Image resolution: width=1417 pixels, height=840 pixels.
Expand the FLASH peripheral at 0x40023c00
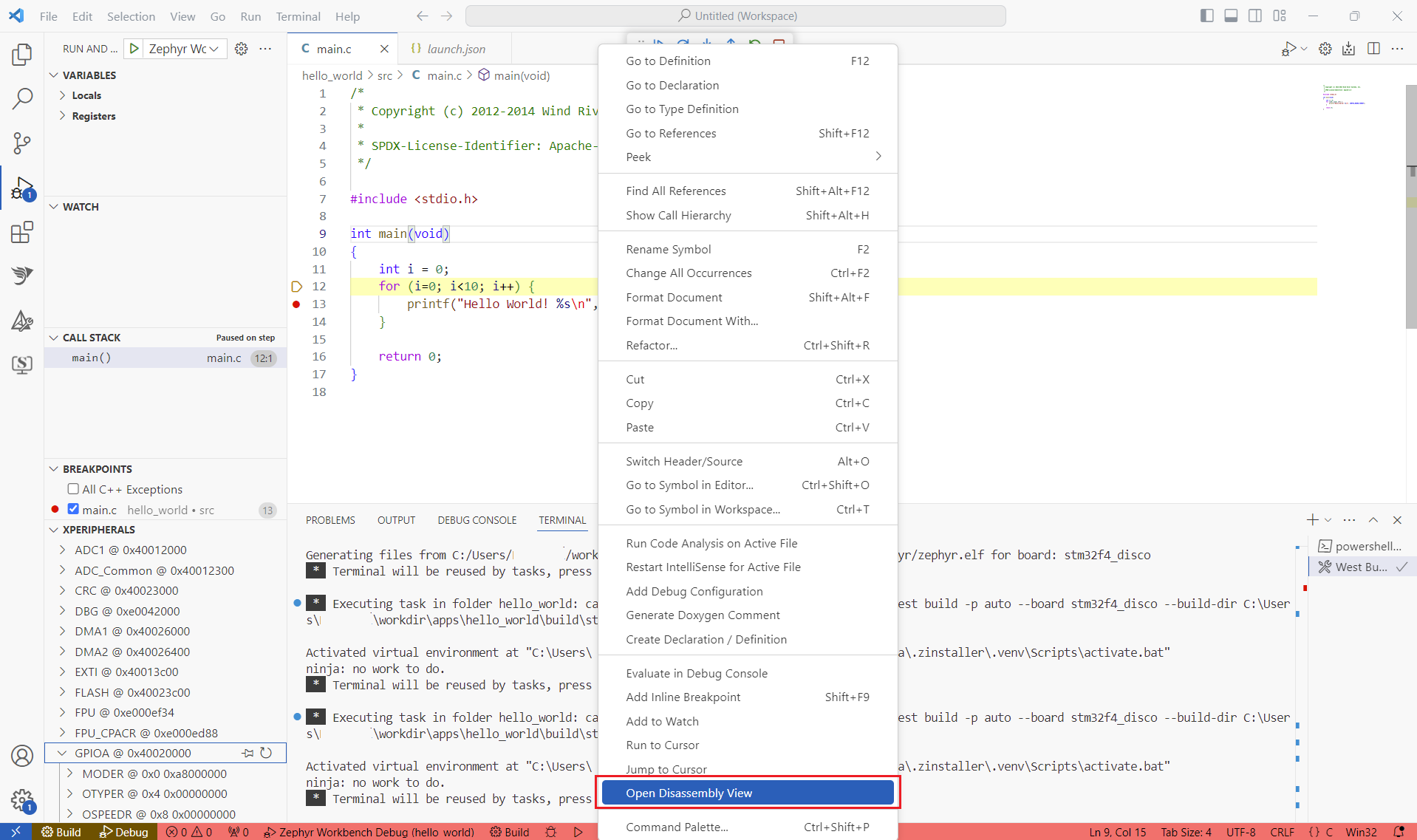[63, 692]
